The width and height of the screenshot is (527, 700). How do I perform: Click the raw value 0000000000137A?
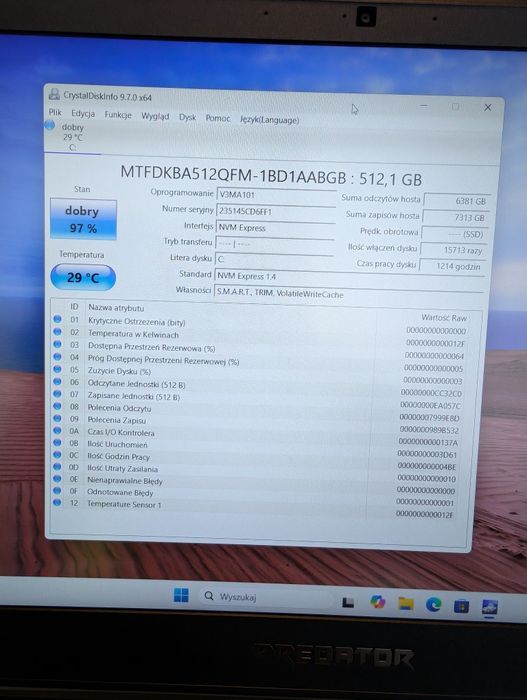pyautogui.click(x=428, y=442)
